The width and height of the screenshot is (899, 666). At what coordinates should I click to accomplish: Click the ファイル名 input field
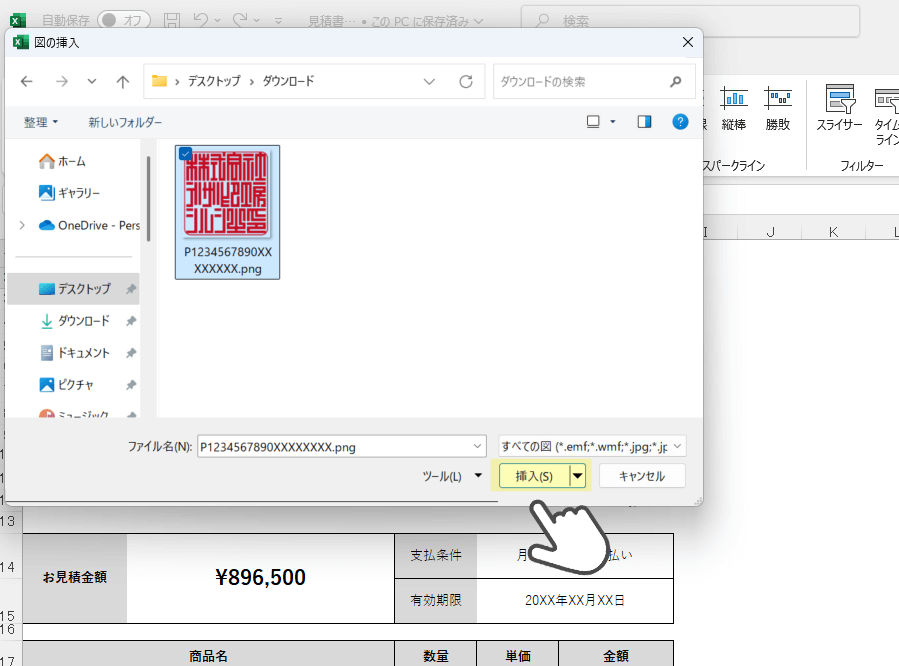(342, 446)
